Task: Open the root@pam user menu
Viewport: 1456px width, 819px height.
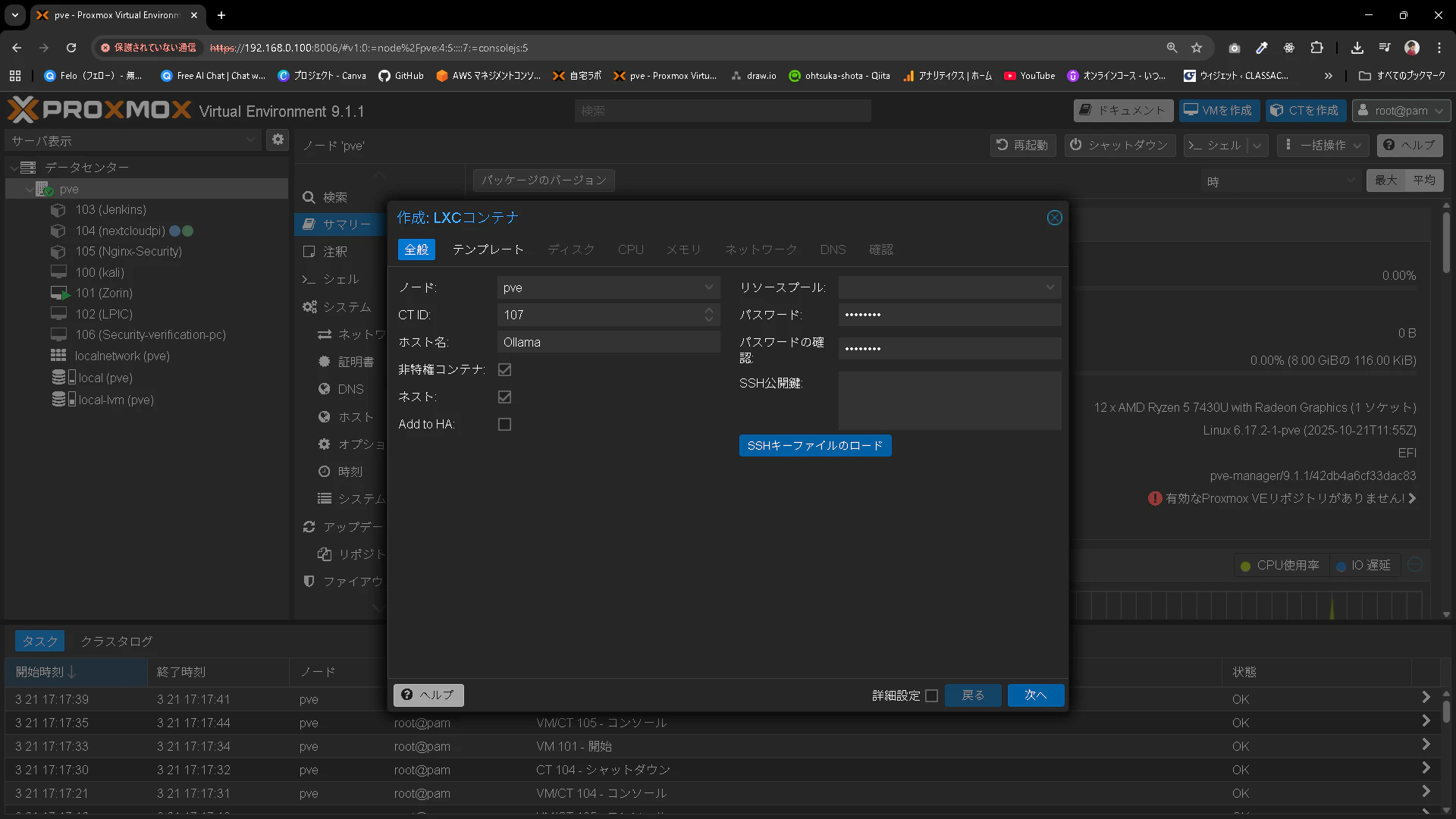Action: point(1401,111)
